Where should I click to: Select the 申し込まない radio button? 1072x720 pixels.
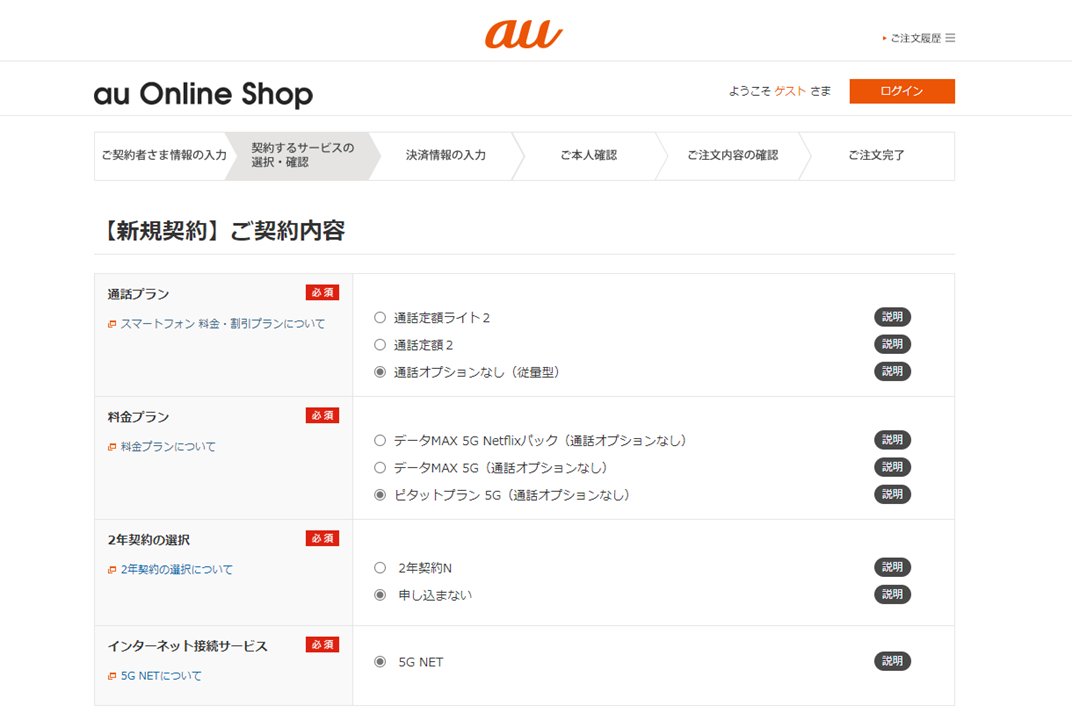click(380, 595)
